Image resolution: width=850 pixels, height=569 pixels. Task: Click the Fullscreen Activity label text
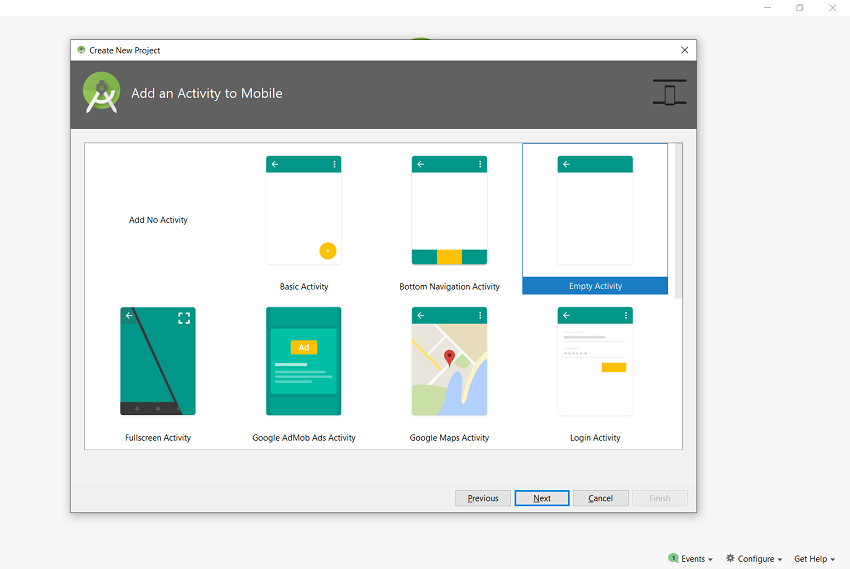point(158,437)
